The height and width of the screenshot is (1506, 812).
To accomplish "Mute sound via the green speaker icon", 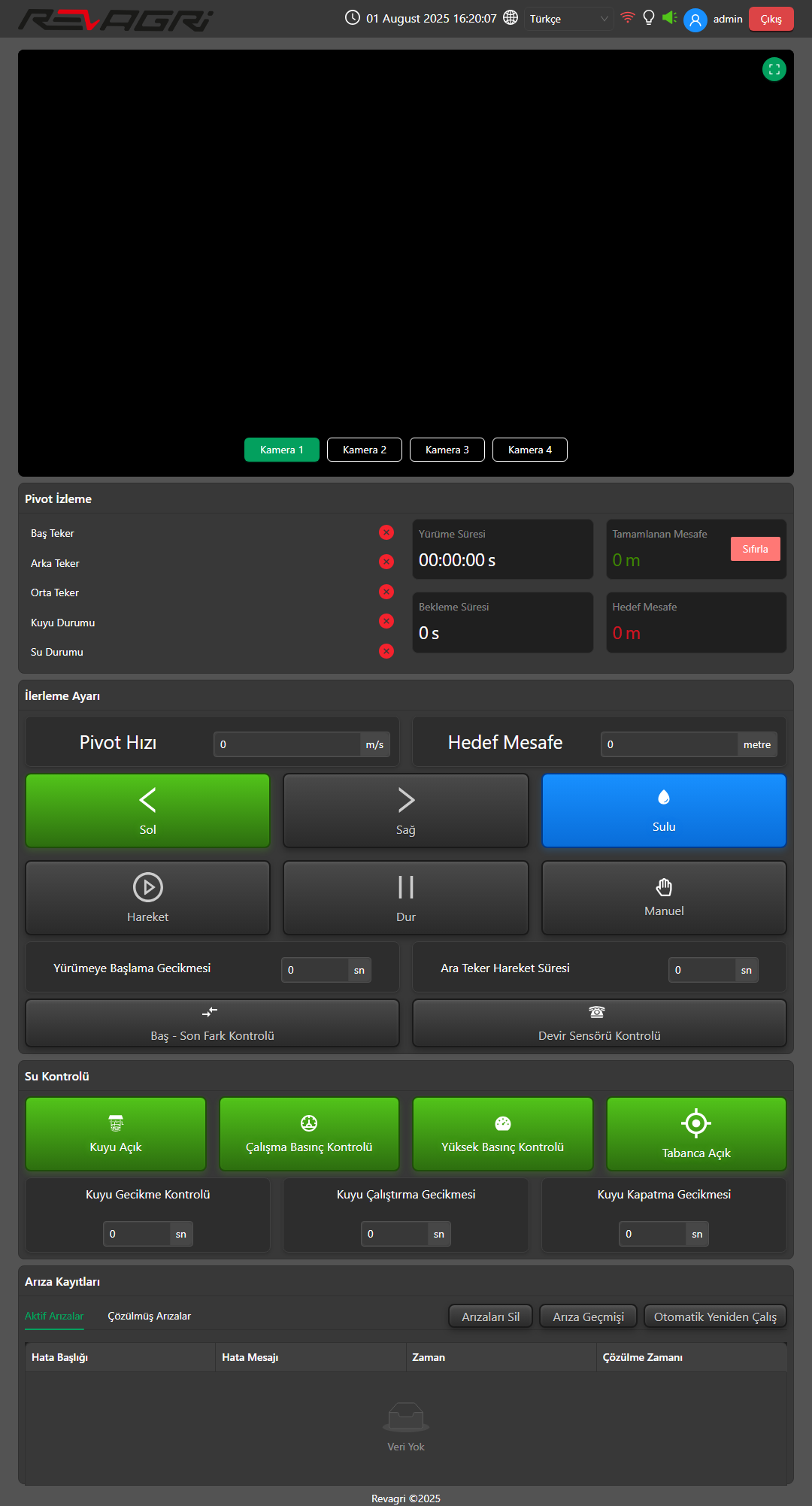I will (669, 17).
